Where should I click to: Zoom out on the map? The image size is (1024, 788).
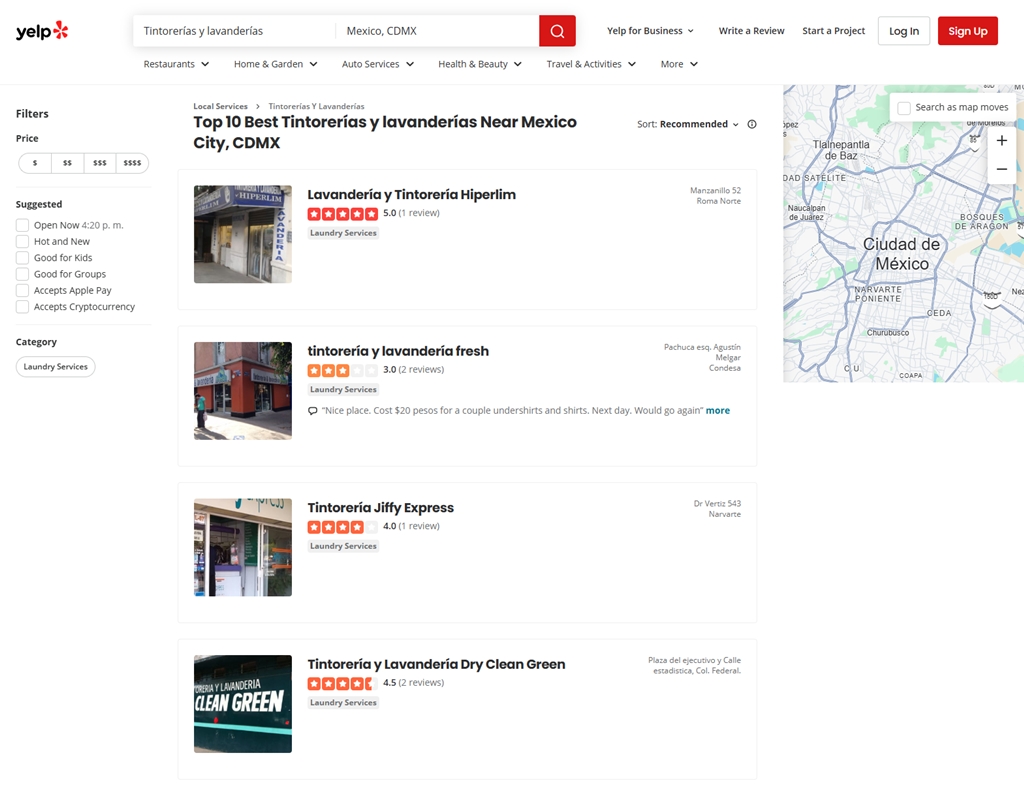tap(1001, 170)
